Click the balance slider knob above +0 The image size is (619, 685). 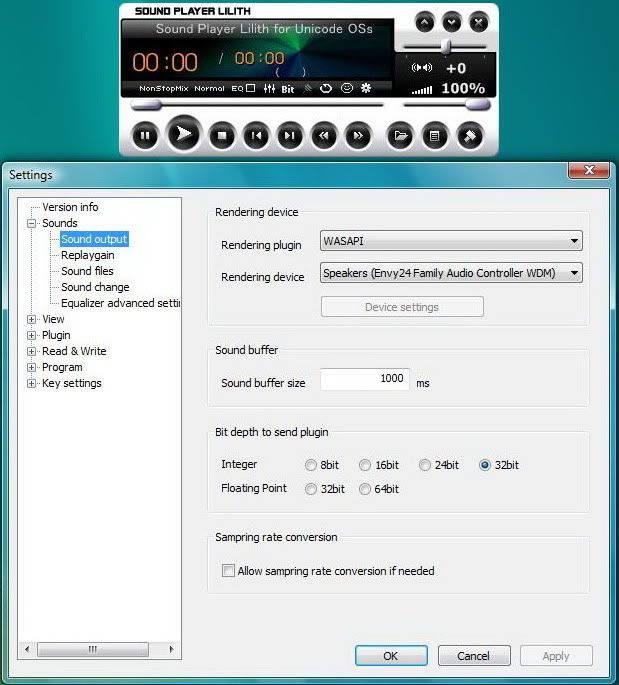446,46
